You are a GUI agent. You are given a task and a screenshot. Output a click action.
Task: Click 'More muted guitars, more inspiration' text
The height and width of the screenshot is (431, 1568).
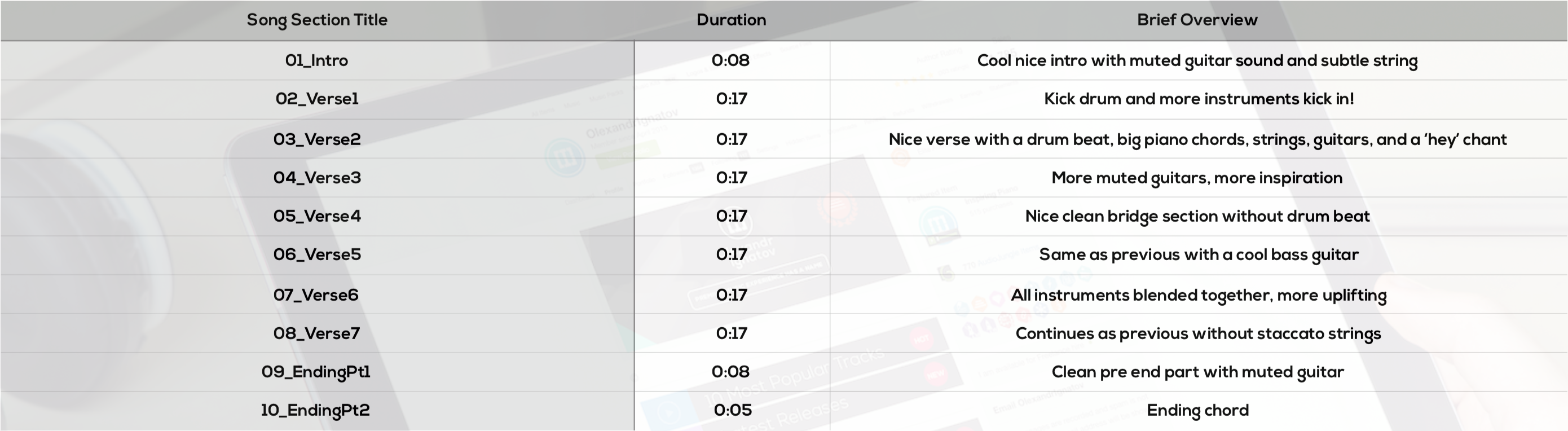[1197, 178]
